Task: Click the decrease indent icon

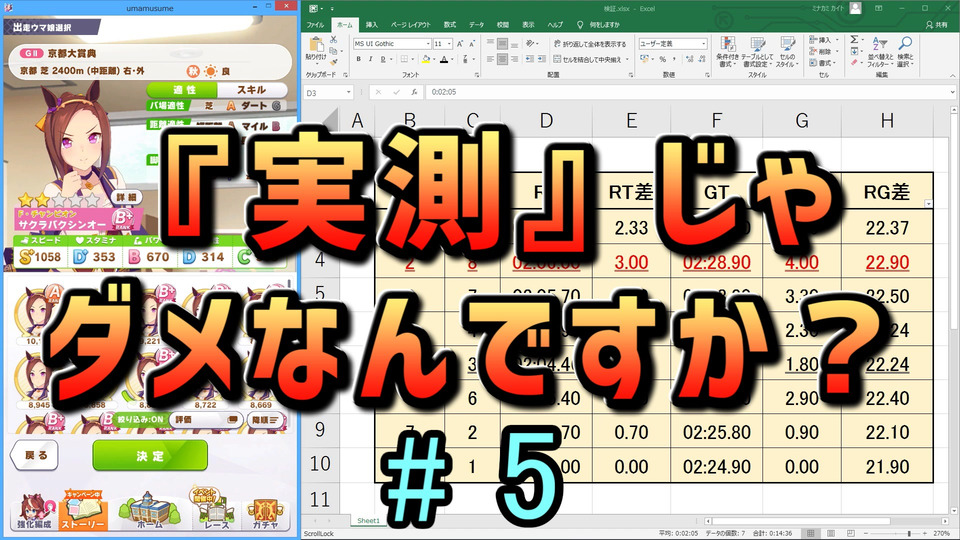Action: (530, 59)
